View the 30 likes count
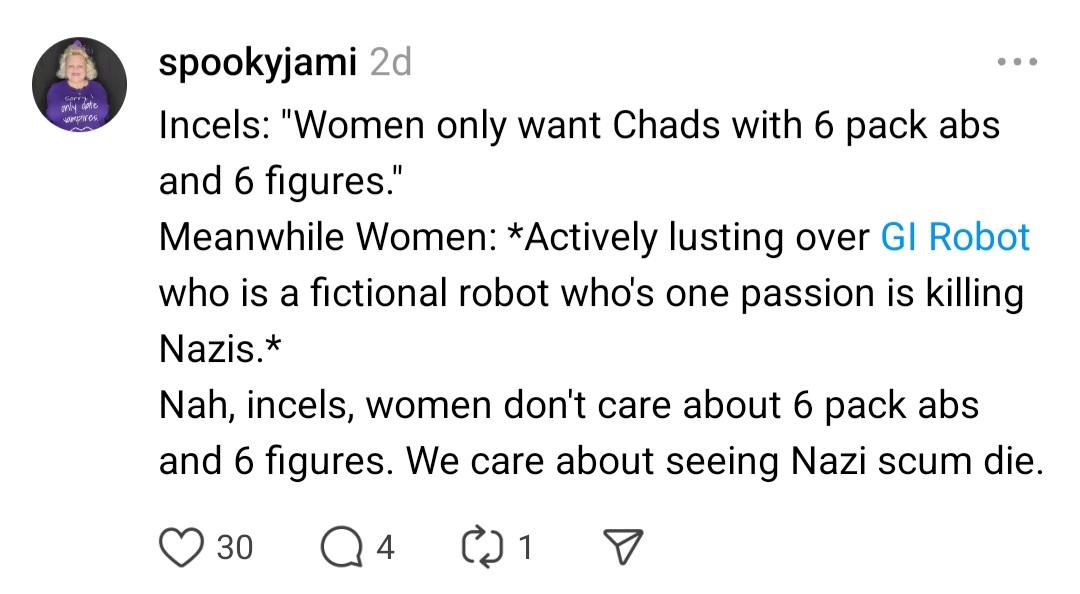Screen dimensions: 1080x594 point(235,547)
